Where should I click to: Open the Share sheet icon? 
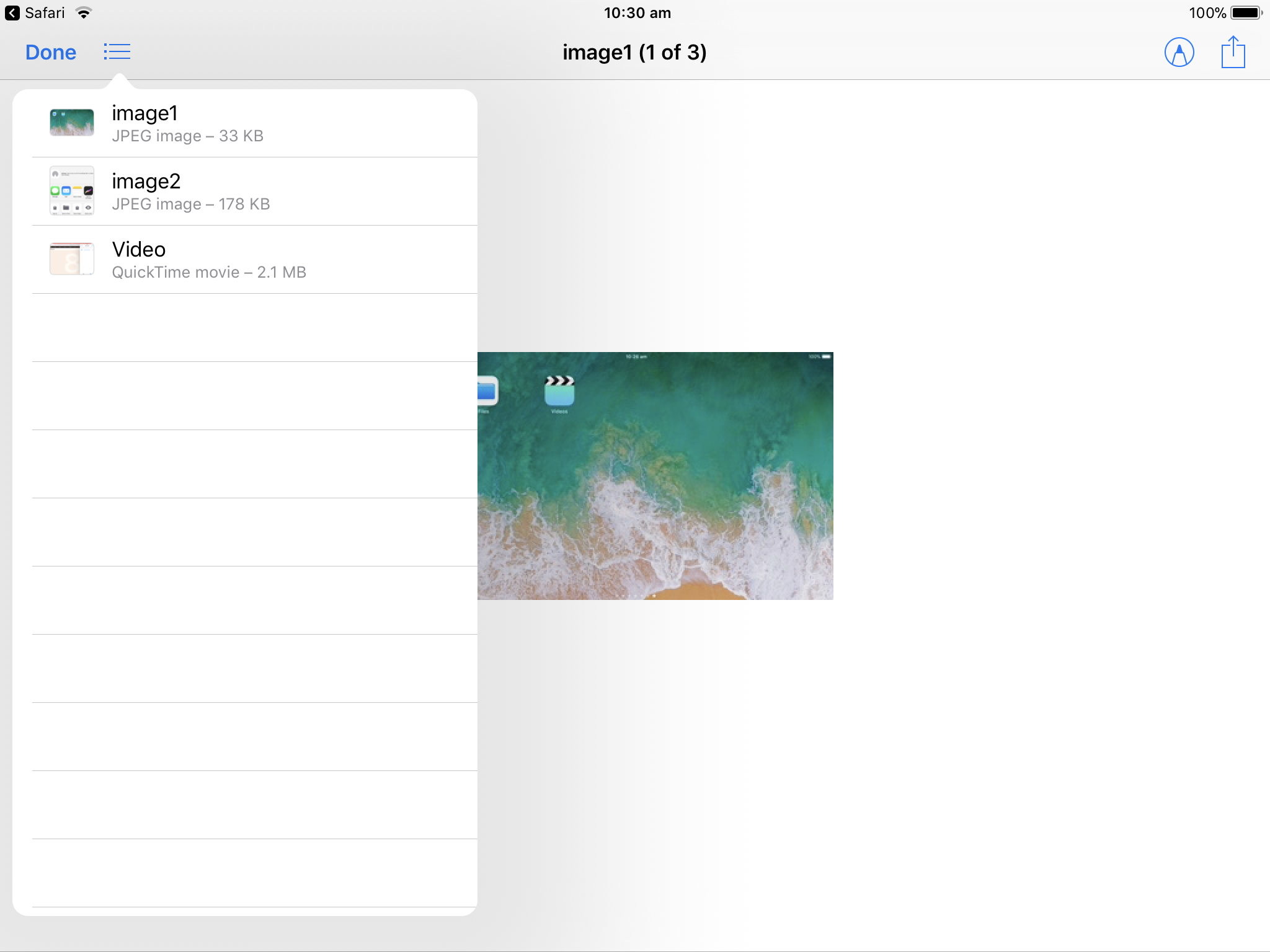1233,52
